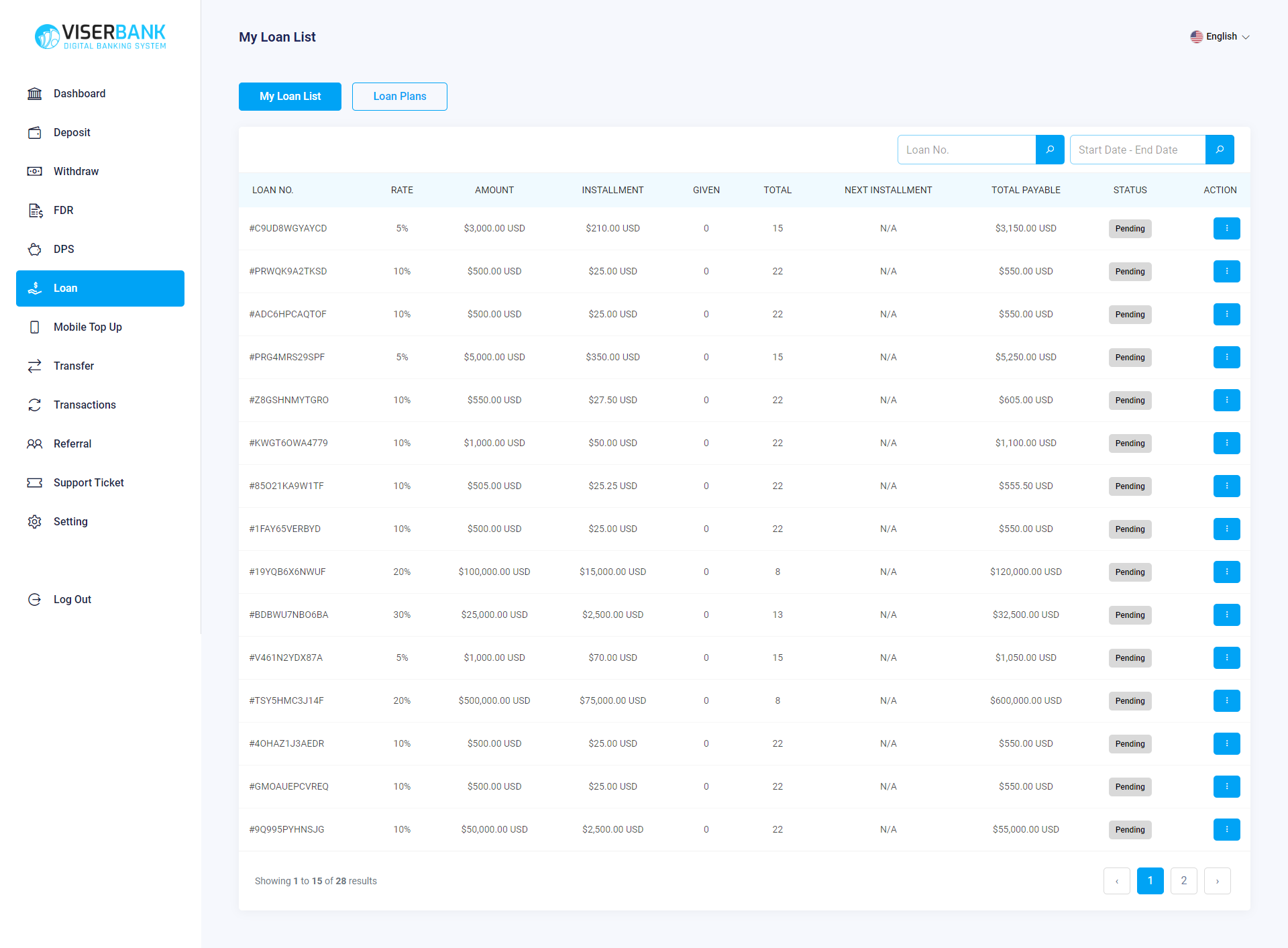Viewport: 1288px width, 948px height.
Task: Open Setting through the gear icon
Action: pyautogui.click(x=34, y=521)
